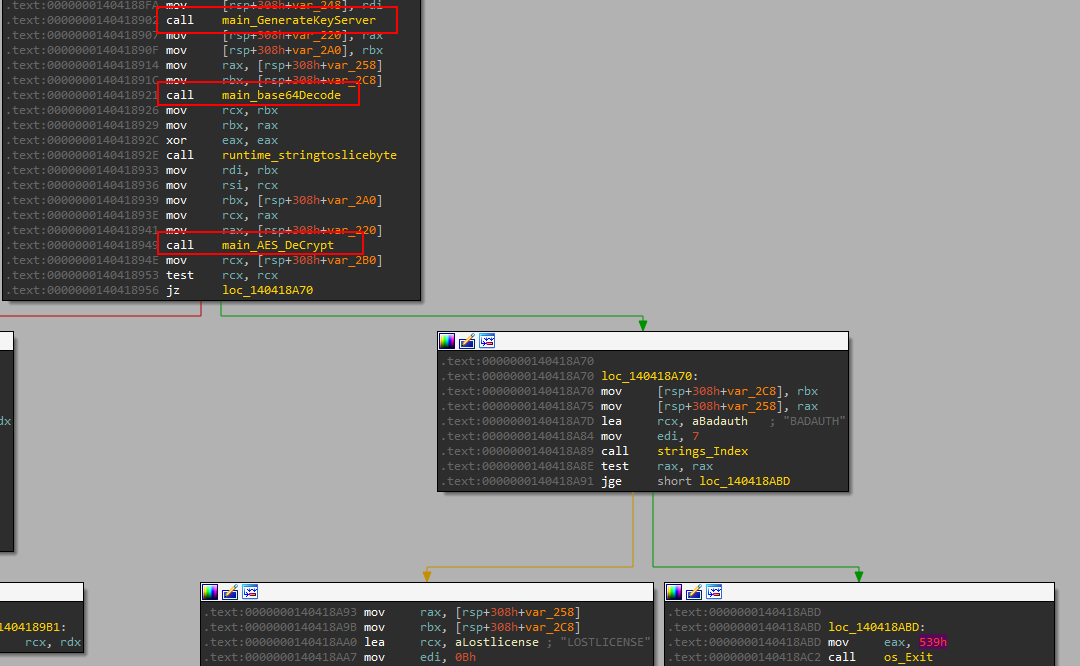Click the aBadauth operand in the lea instruction
The height and width of the screenshot is (666, 1080).
(714, 421)
